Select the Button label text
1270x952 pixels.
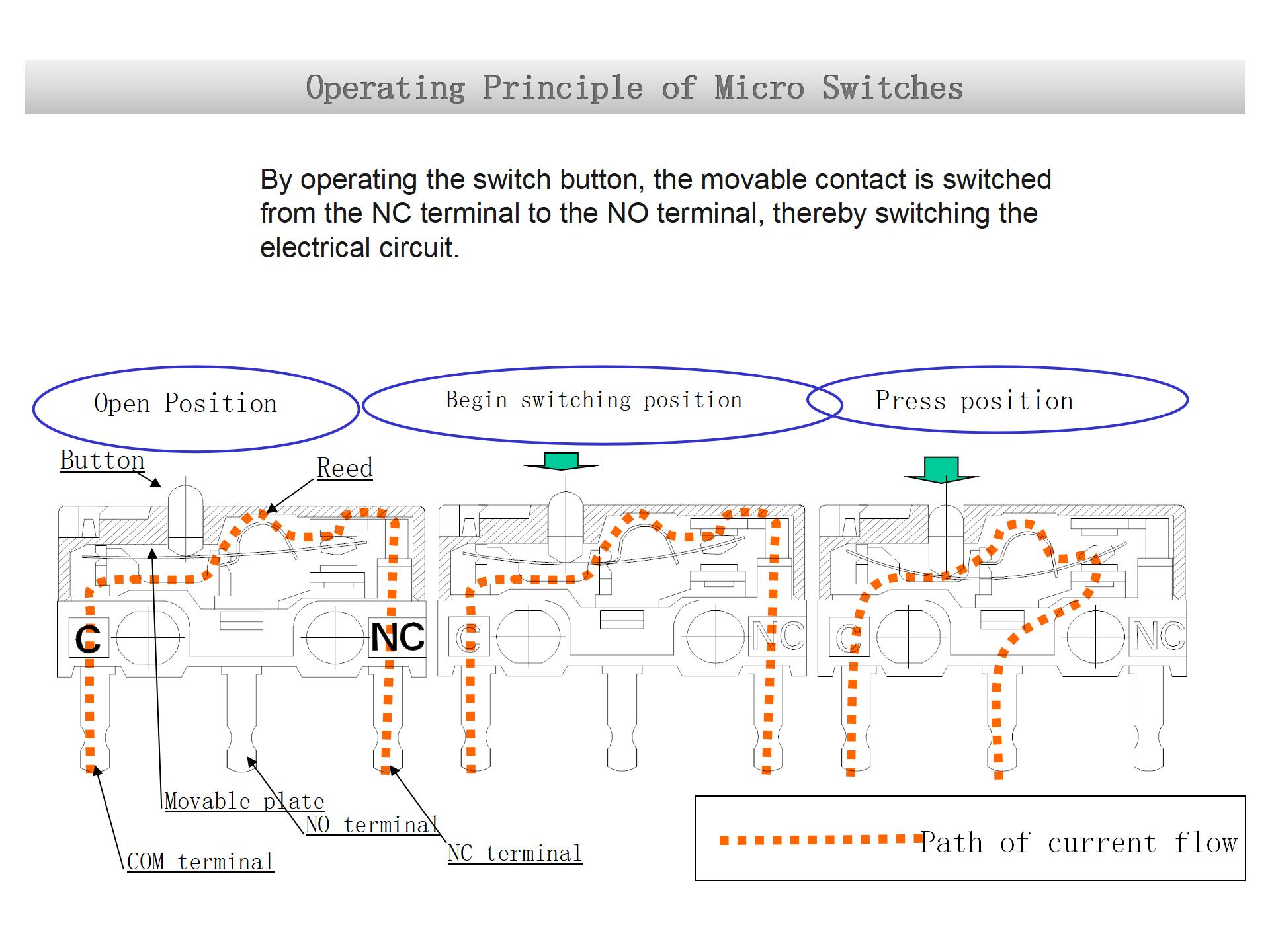click(x=103, y=460)
